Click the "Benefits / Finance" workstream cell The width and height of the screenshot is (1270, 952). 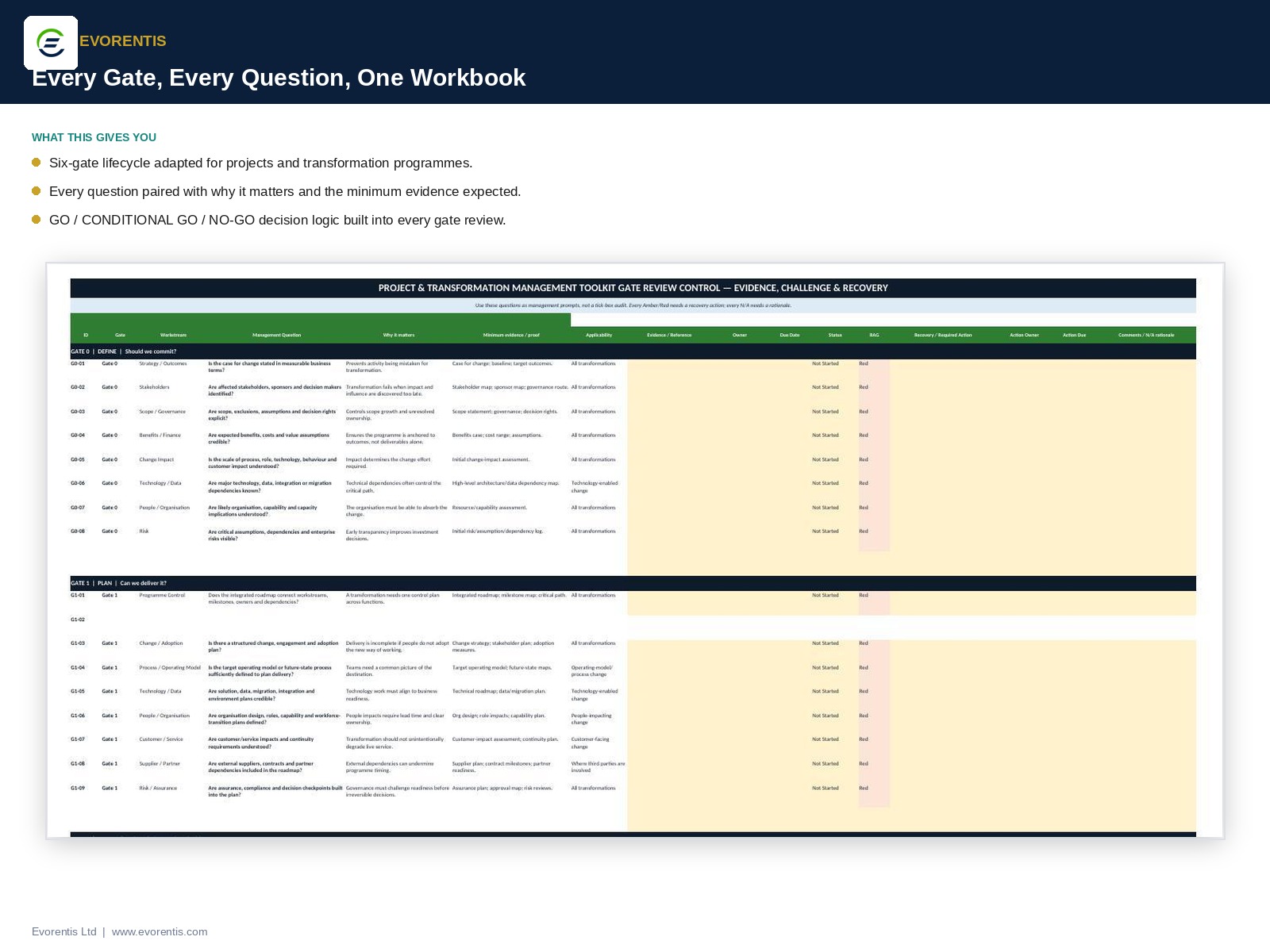[160, 435]
